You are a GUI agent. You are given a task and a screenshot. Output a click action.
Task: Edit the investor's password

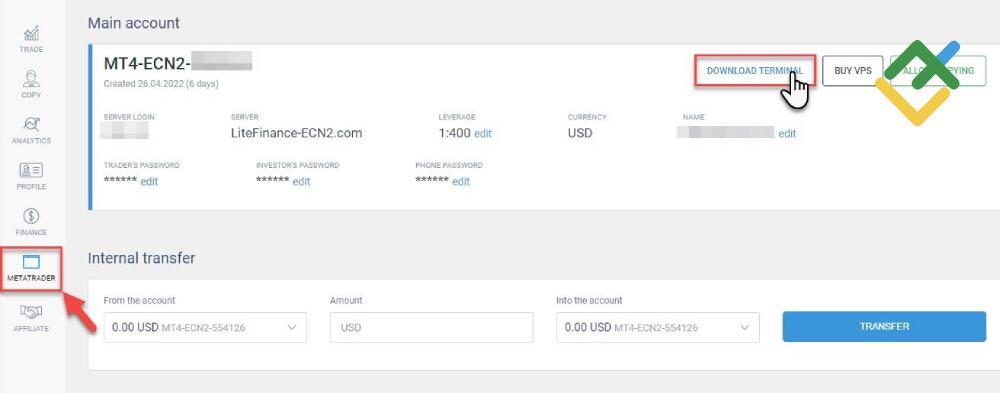coord(301,181)
